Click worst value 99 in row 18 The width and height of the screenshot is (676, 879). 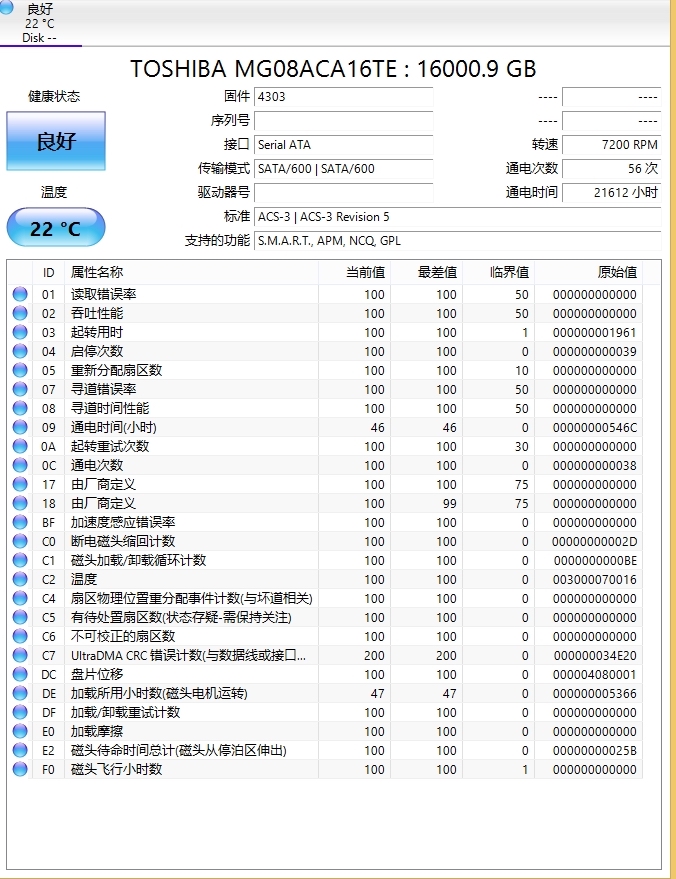coord(450,503)
